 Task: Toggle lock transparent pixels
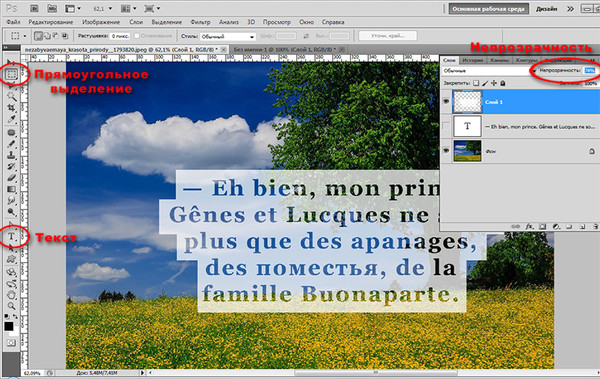tap(476, 83)
